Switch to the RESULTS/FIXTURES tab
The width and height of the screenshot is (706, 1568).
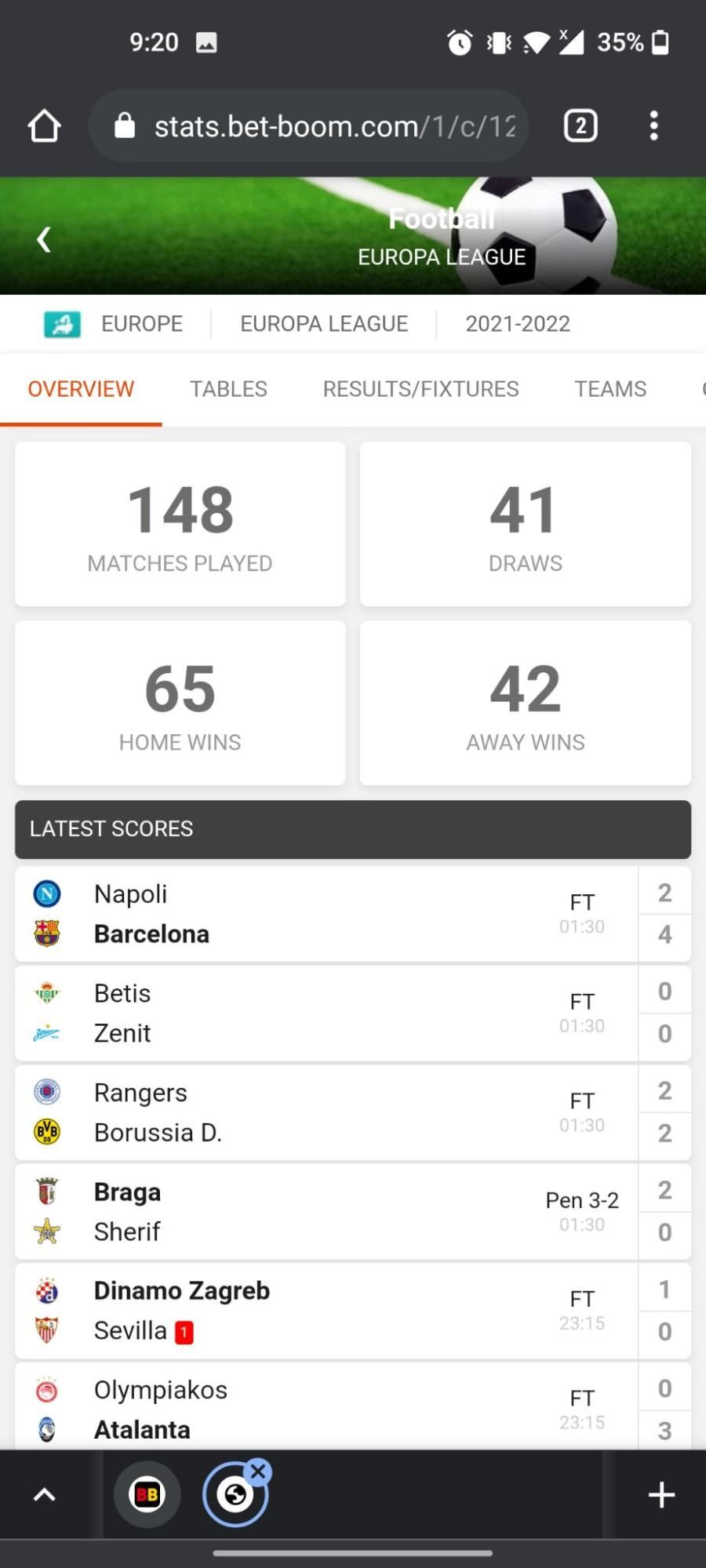420,389
